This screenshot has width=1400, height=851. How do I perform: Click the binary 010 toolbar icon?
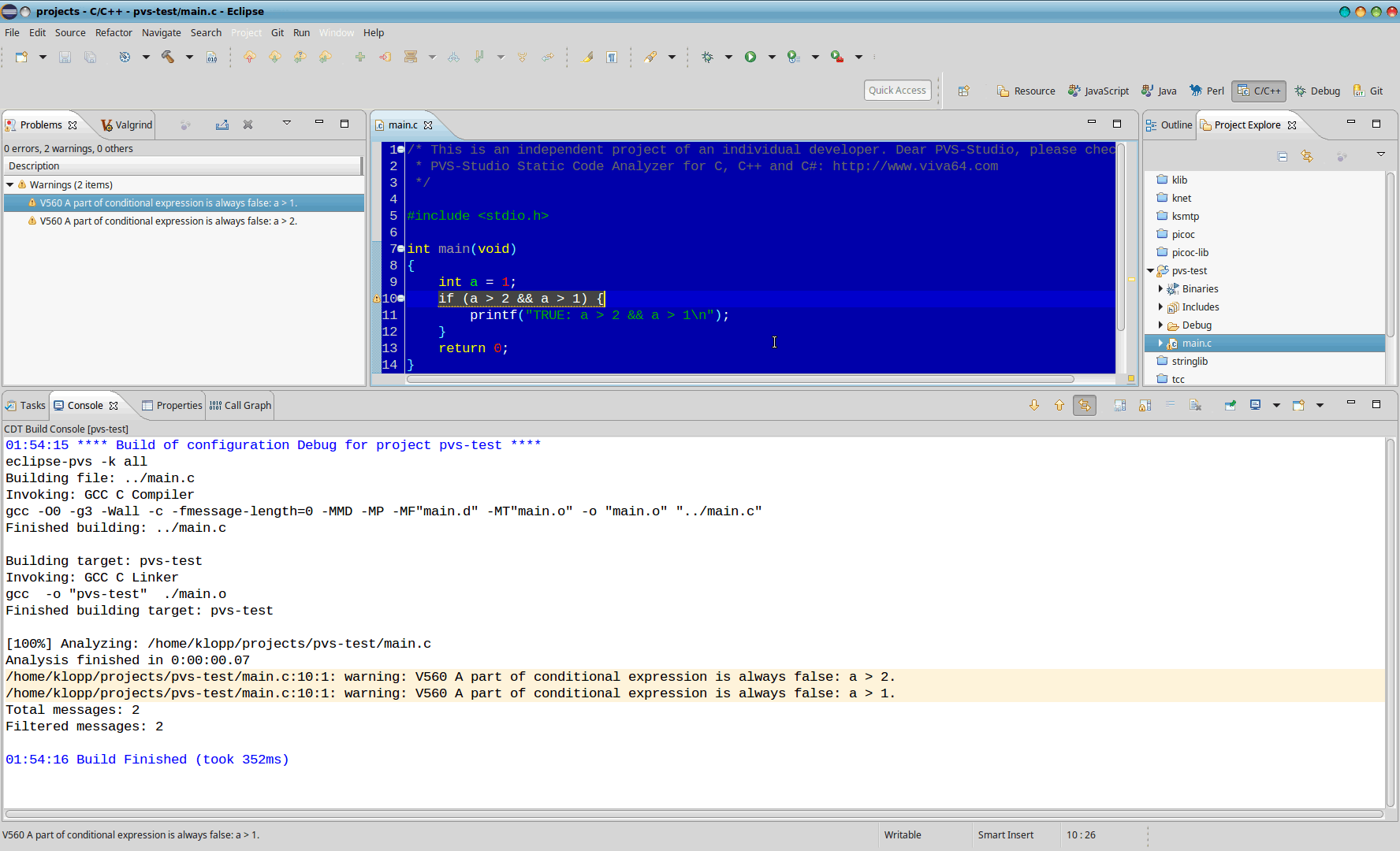(x=212, y=57)
